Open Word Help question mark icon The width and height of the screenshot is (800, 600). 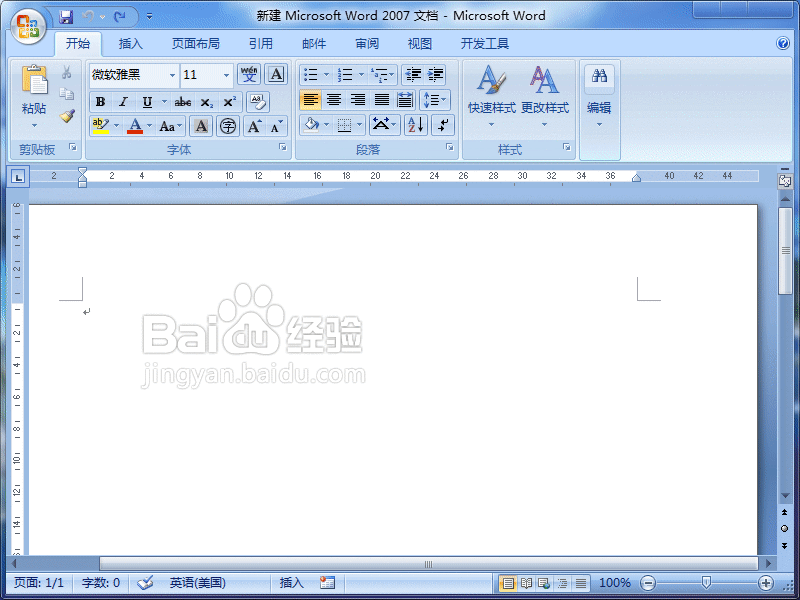click(x=783, y=43)
